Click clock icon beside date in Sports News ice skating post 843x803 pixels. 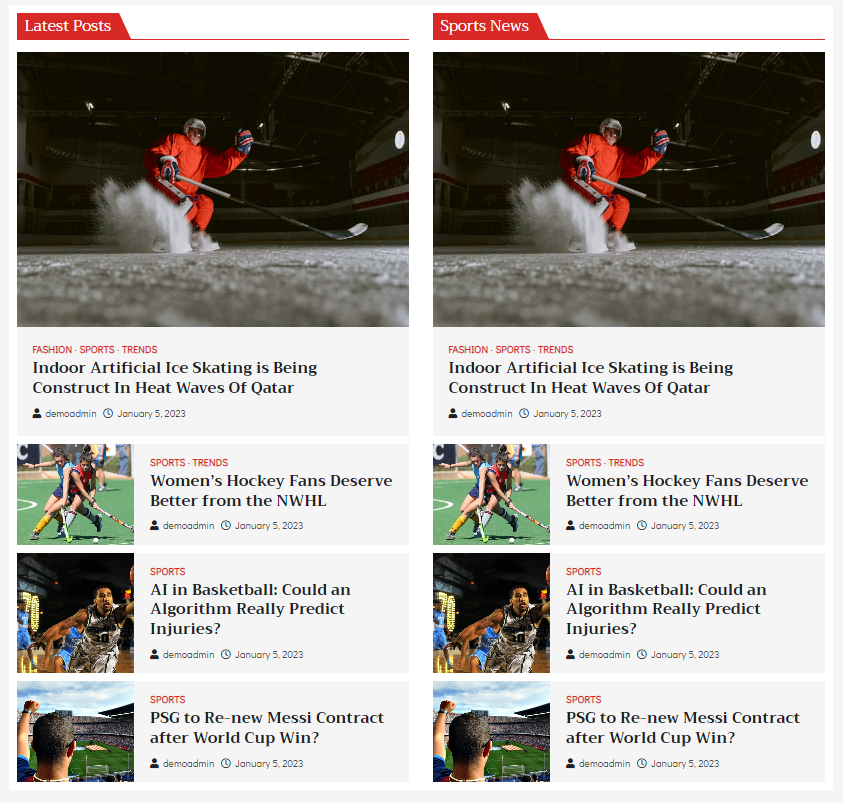[524, 413]
